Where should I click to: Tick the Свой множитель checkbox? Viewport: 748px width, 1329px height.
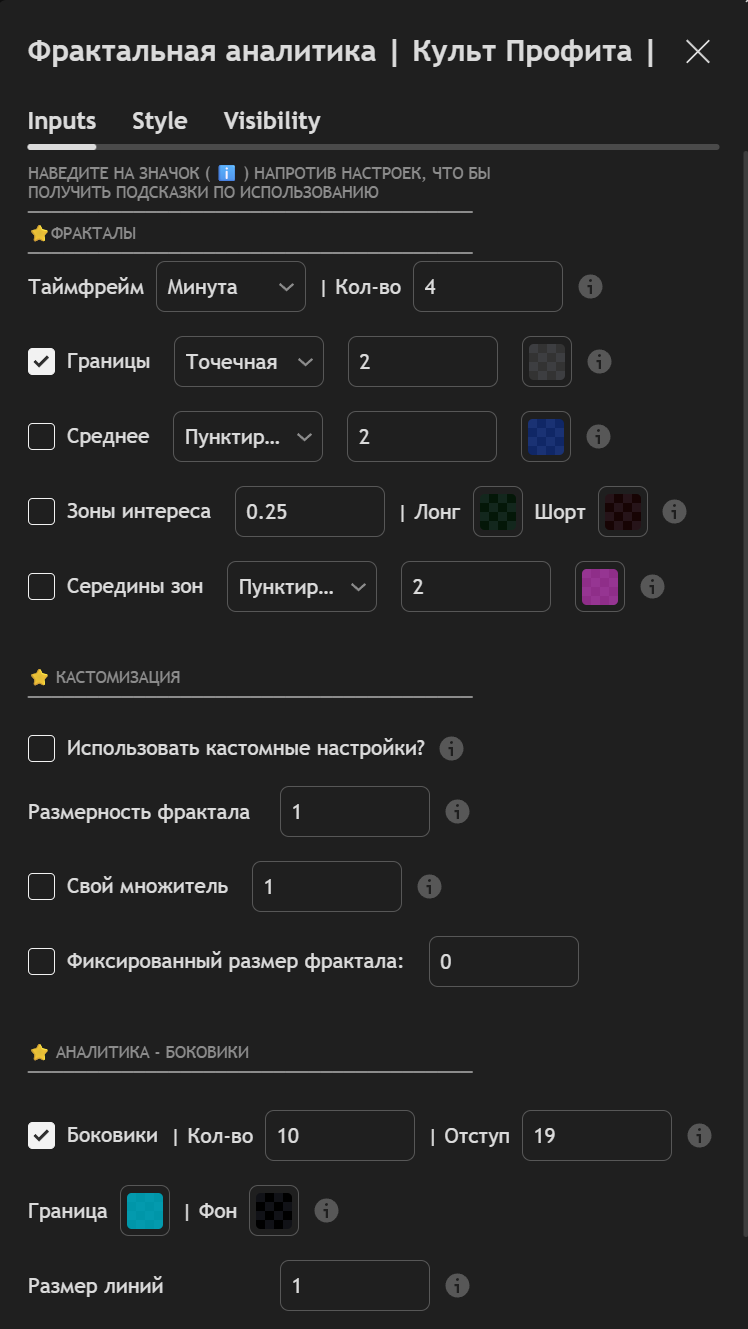click(41, 886)
